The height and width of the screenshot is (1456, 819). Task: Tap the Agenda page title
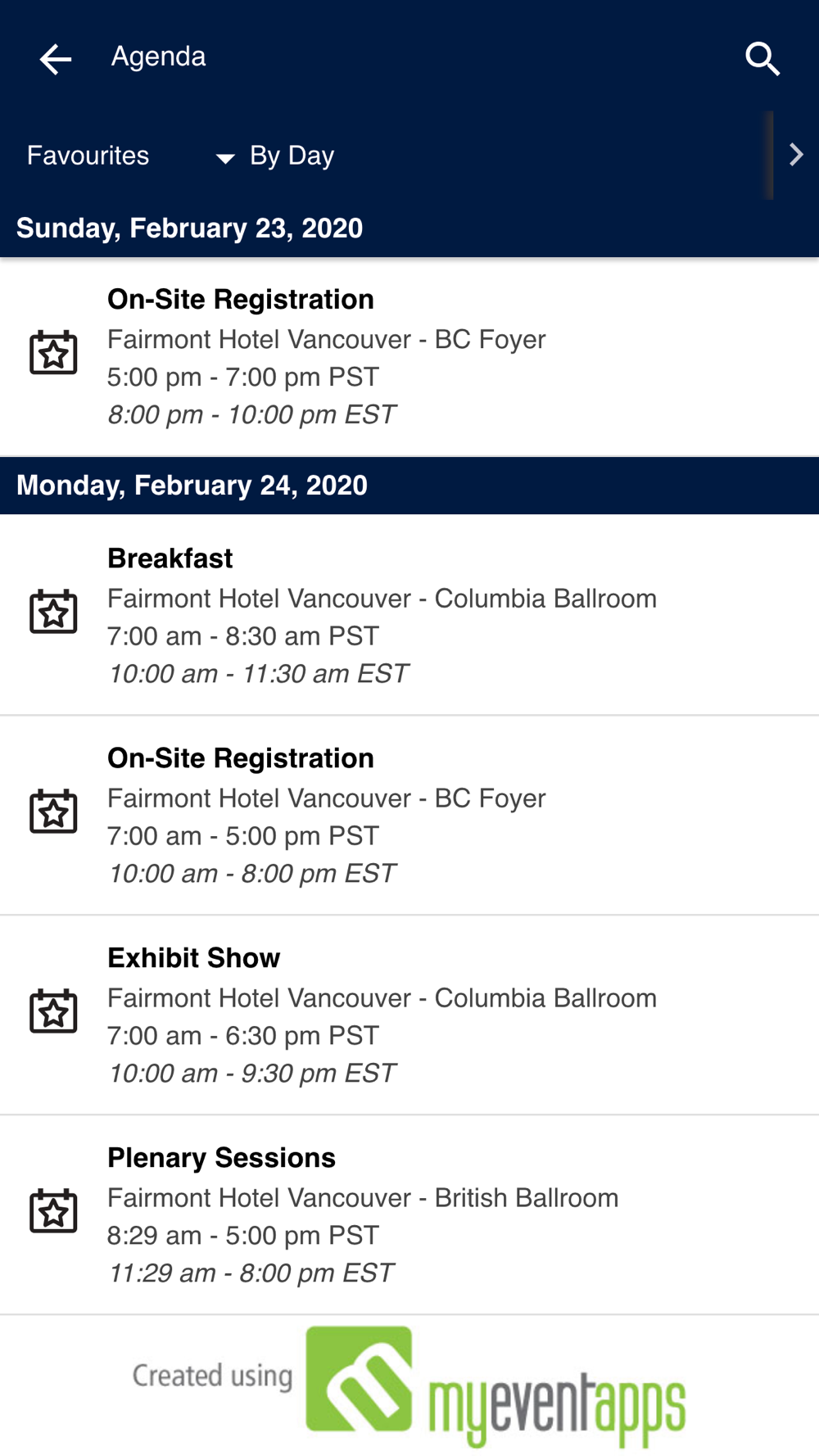[x=159, y=57]
